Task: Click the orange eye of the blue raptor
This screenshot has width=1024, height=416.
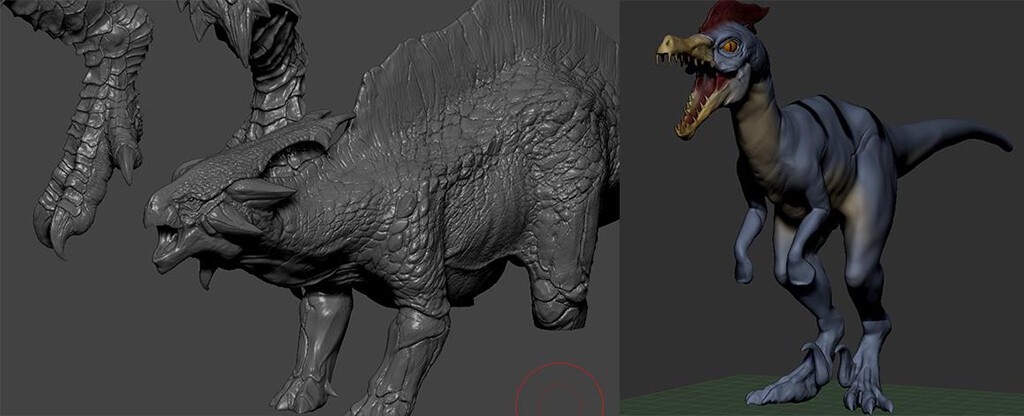Action: (730, 46)
